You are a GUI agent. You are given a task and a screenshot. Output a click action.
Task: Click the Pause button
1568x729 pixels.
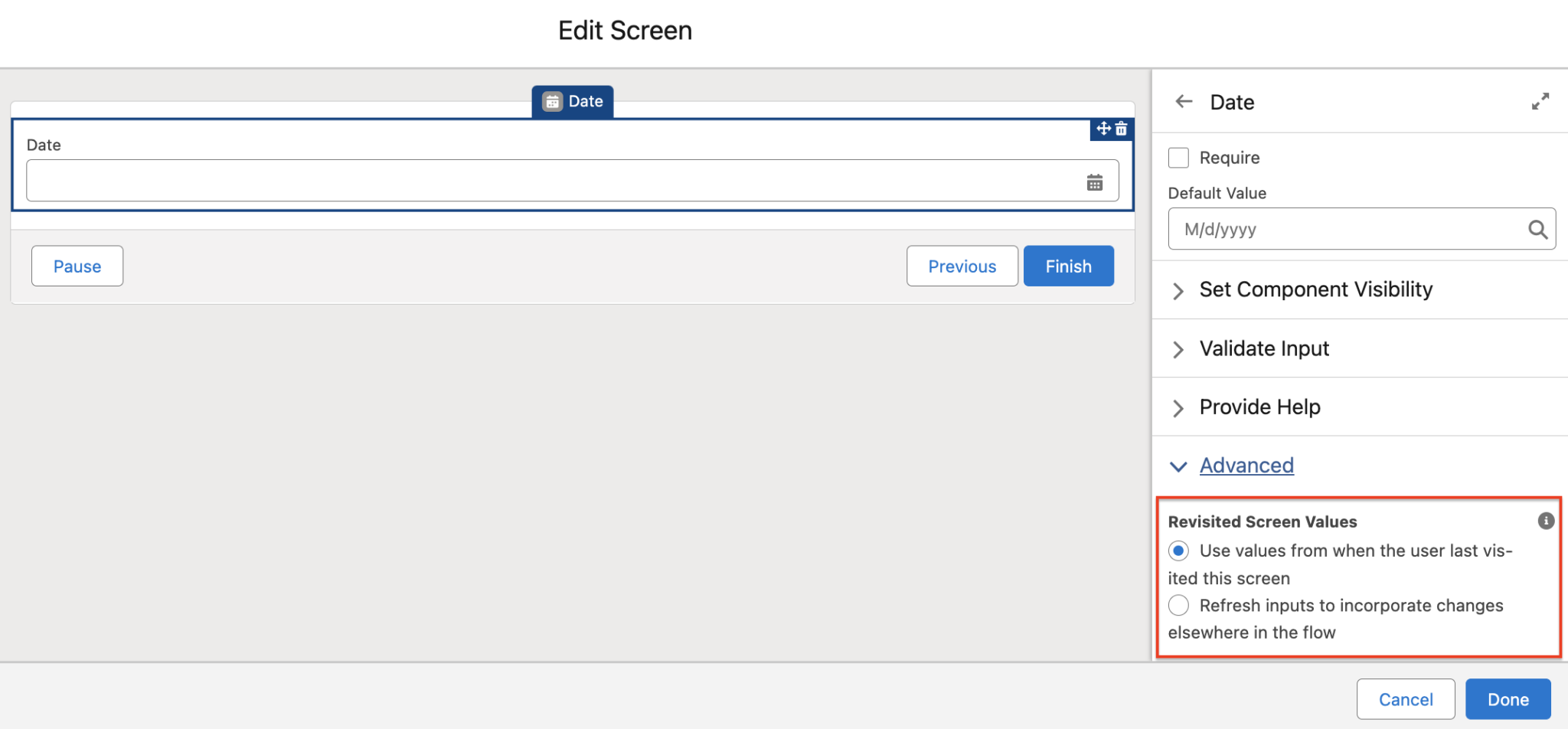click(x=77, y=266)
